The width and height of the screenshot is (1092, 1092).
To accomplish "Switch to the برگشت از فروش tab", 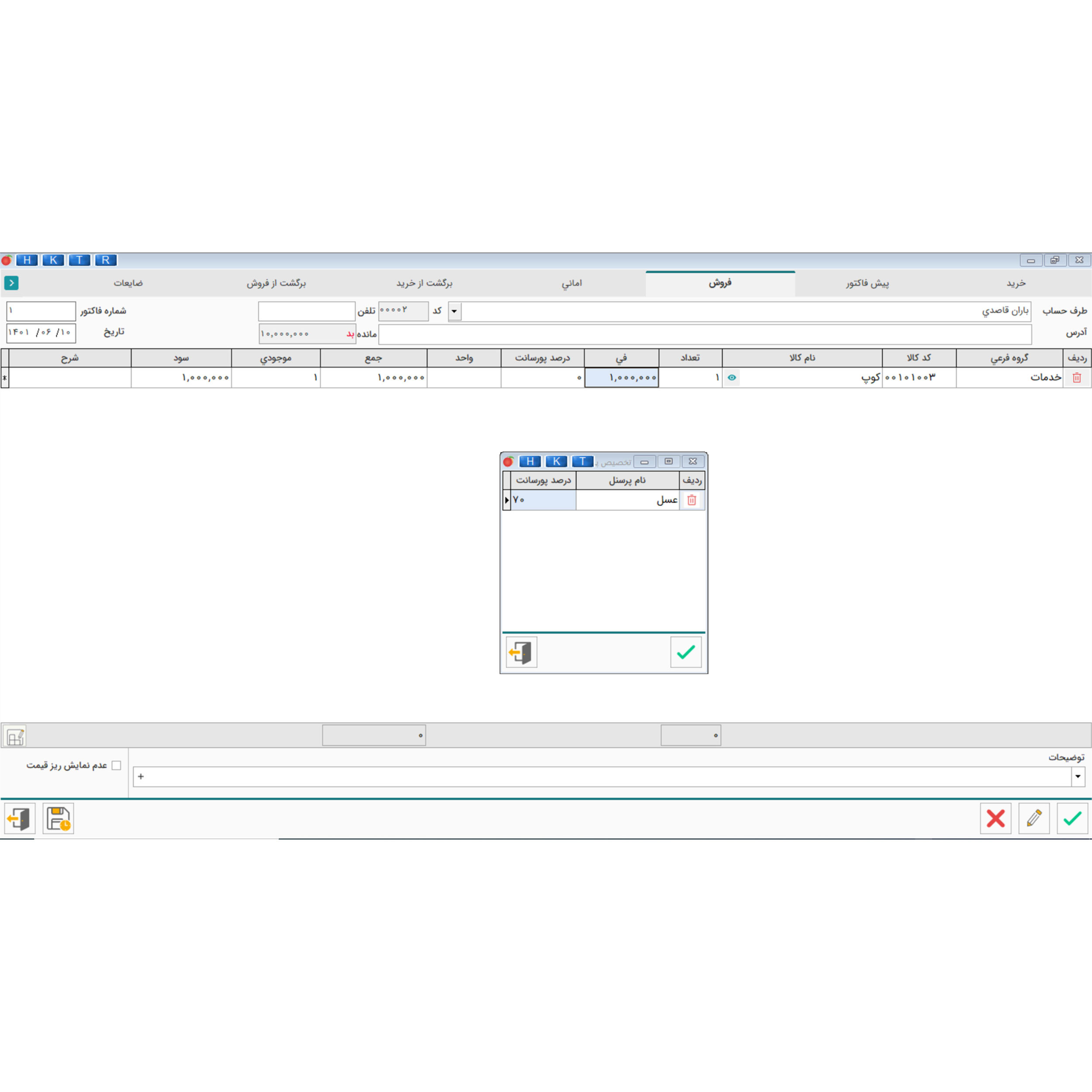I will tap(276, 283).
